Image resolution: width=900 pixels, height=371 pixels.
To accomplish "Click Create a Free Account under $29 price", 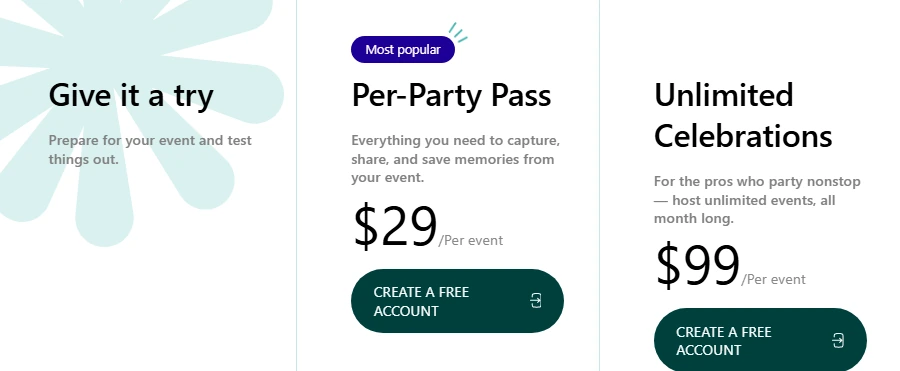I will (457, 301).
